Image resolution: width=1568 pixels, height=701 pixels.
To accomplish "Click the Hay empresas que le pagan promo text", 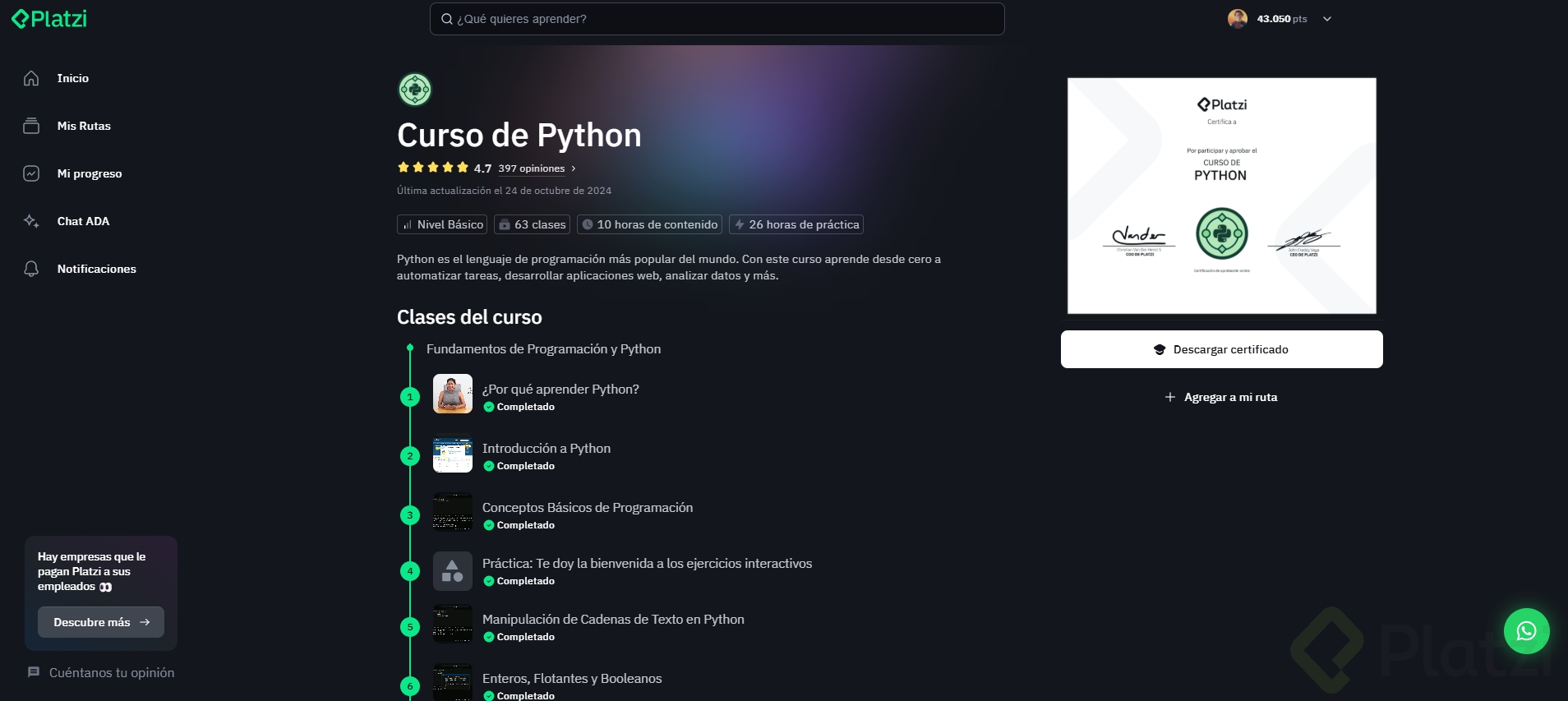I will [x=92, y=571].
